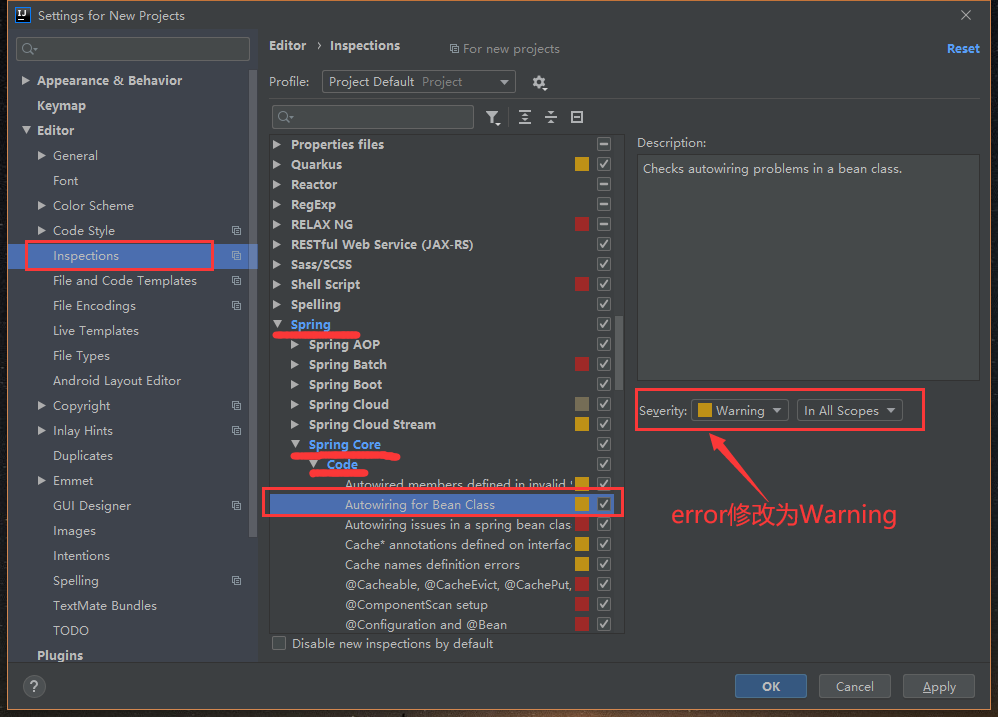Click the project-level icon next to Code Style
The height and width of the screenshot is (717, 998).
pyautogui.click(x=236, y=230)
